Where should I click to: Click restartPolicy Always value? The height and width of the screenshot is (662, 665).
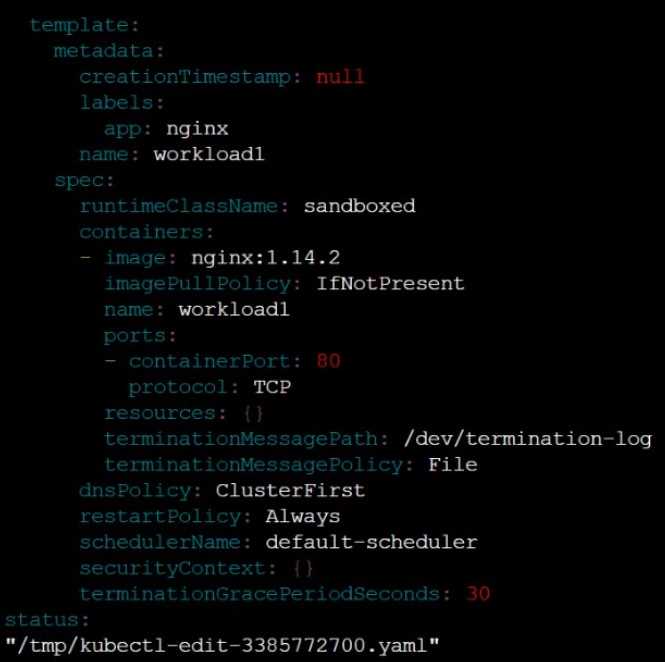[x=303, y=517]
